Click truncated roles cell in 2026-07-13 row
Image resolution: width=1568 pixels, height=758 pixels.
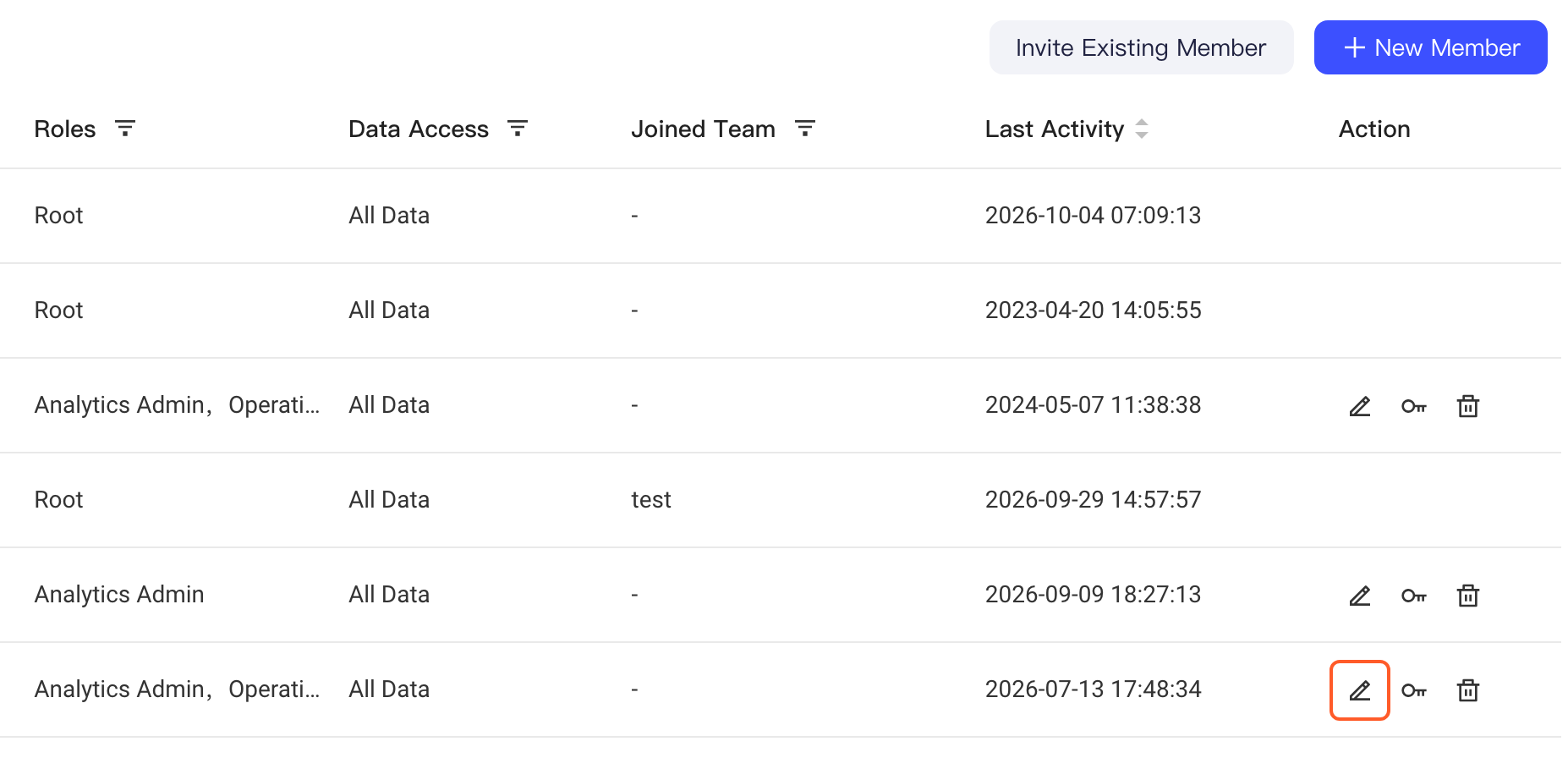pos(178,689)
